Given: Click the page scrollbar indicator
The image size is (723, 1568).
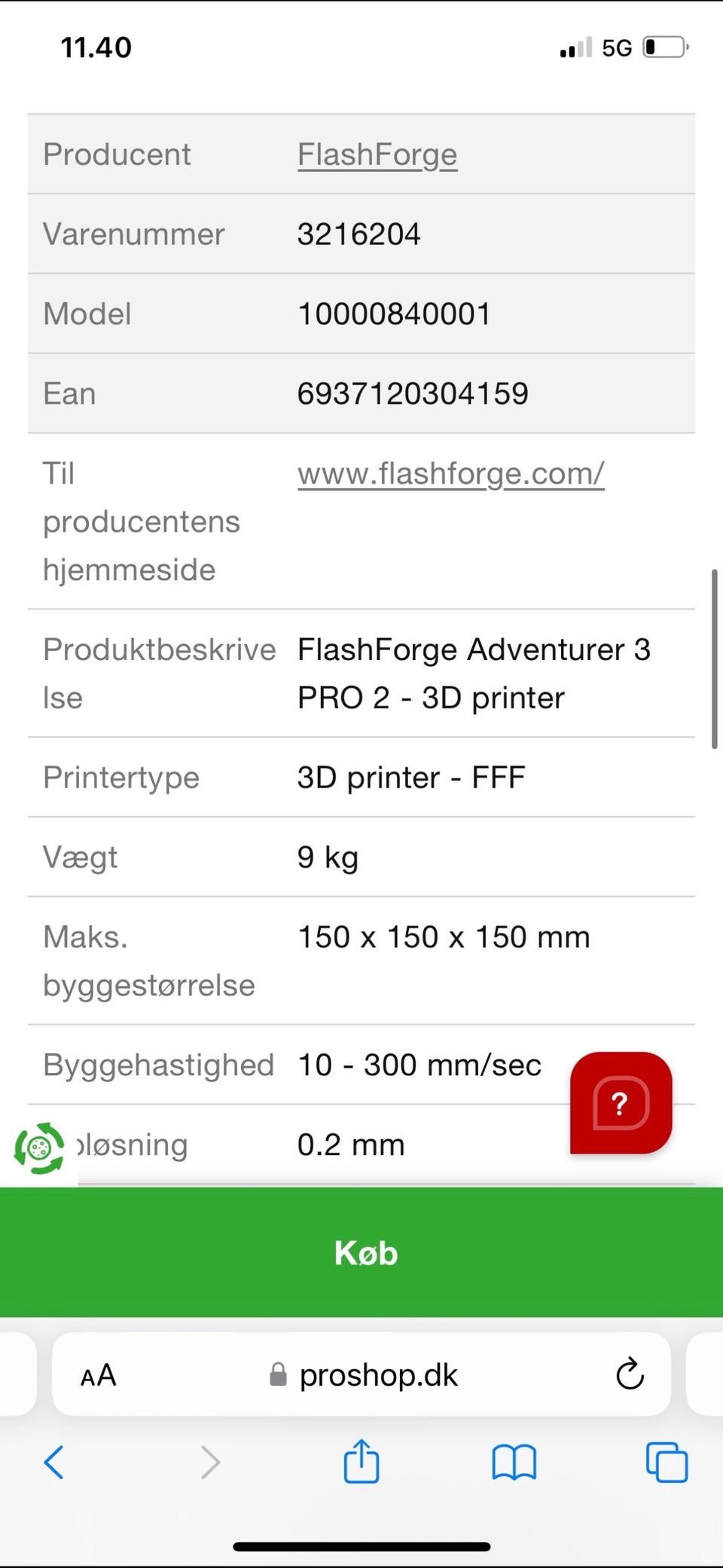Looking at the screenshot, I should coord(714,659).
